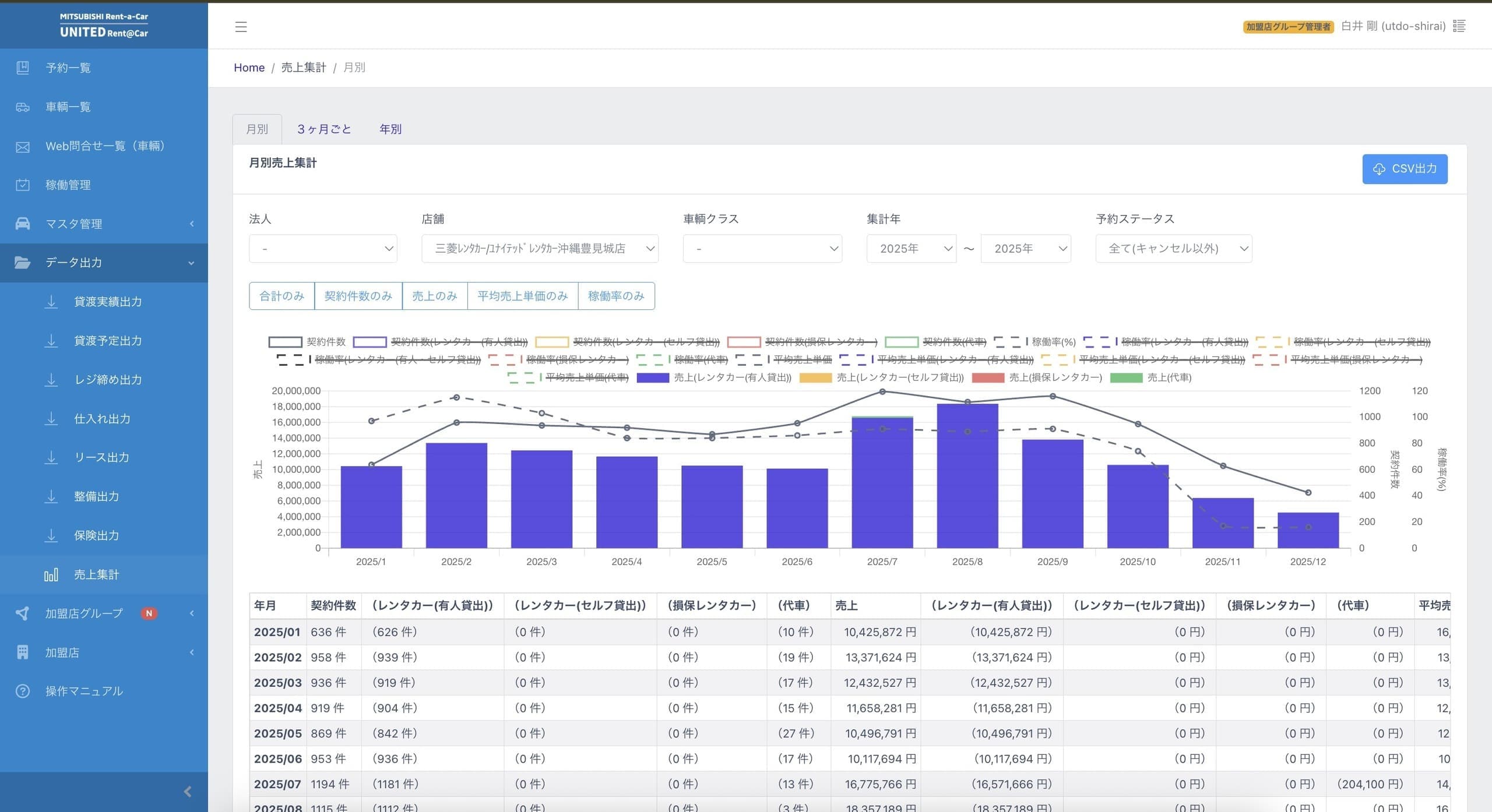This screenshot has height=812, width=1492.
Task: Open 売上集計 from the sidebar
Action: coord(96,575)
